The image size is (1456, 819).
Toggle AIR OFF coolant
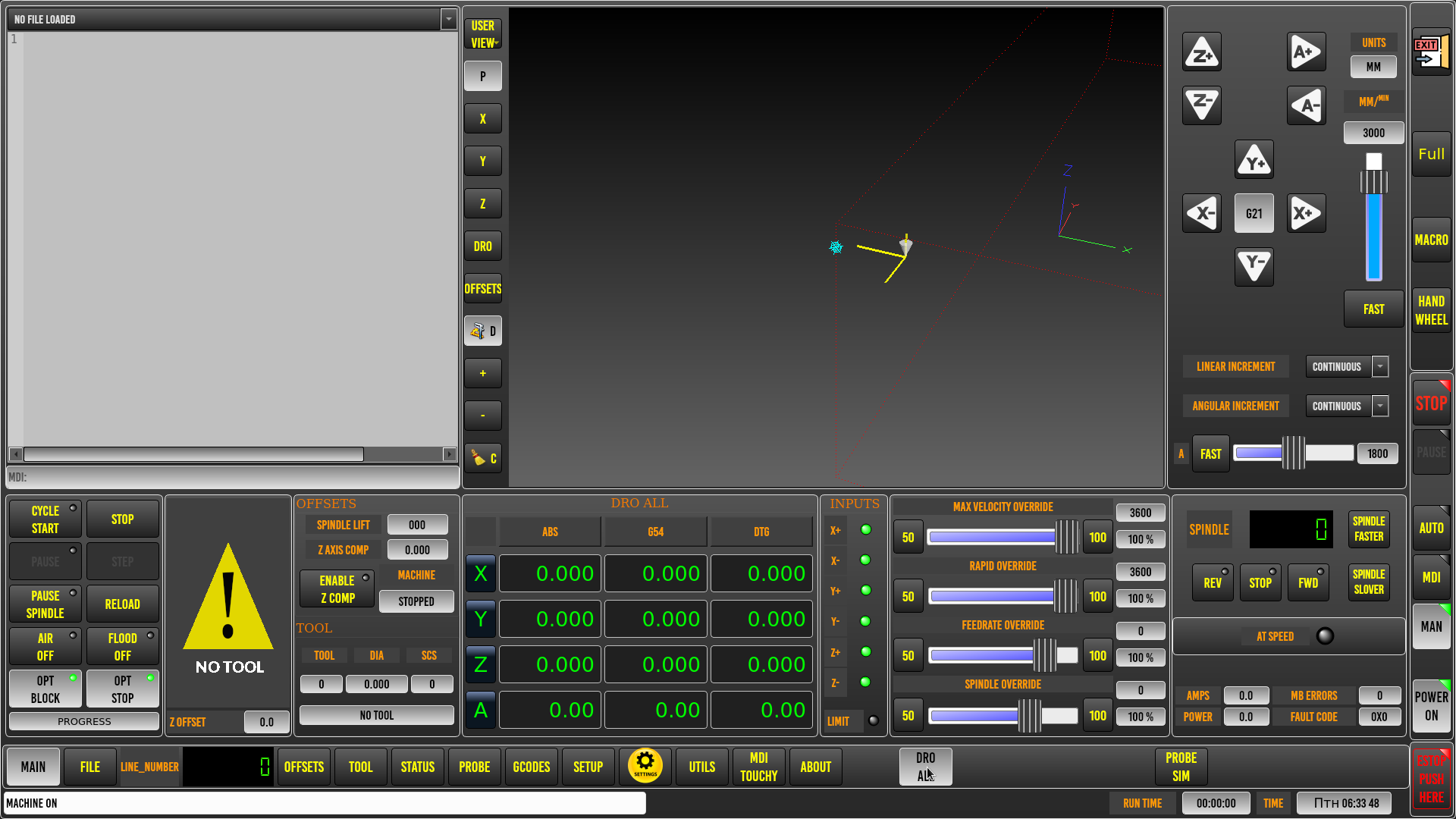coord(45,646)
